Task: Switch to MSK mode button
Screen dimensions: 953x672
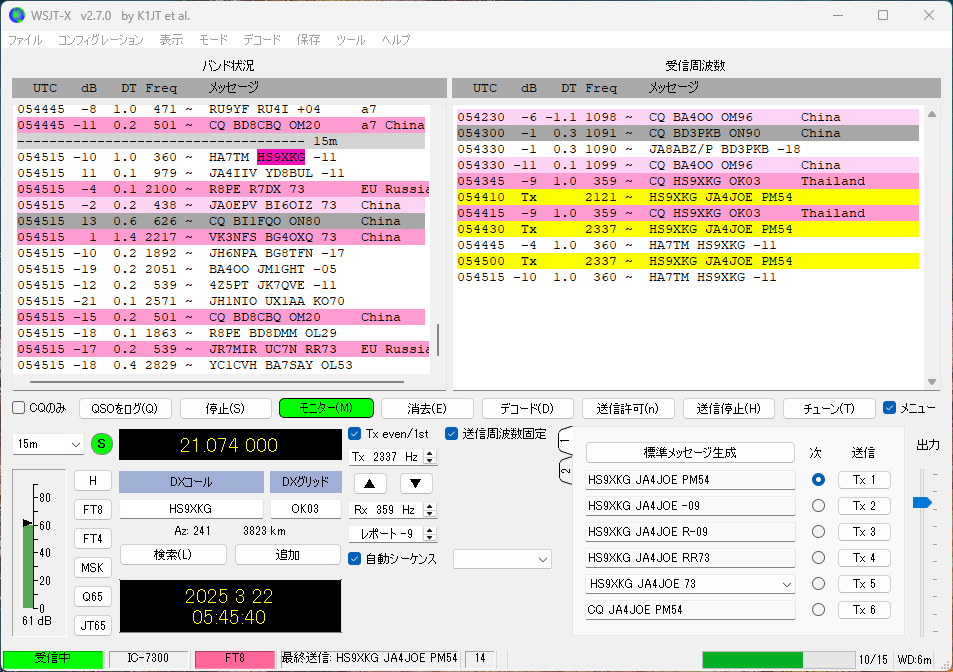Action: (x=93, y=567)
